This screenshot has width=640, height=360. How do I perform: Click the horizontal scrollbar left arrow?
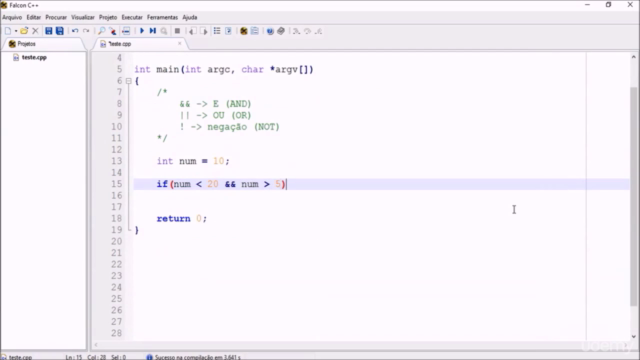[x=96, y=345]
